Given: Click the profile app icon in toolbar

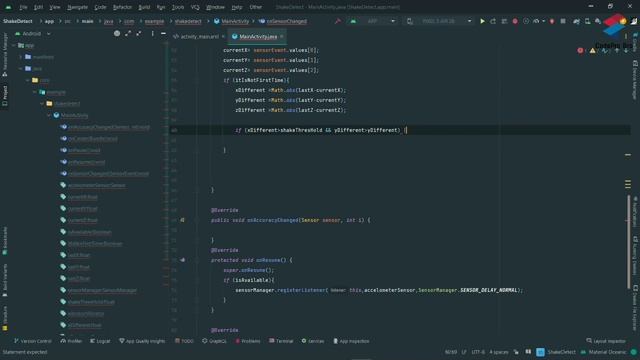Looking at the screenshot, I should tap(536, 21).
